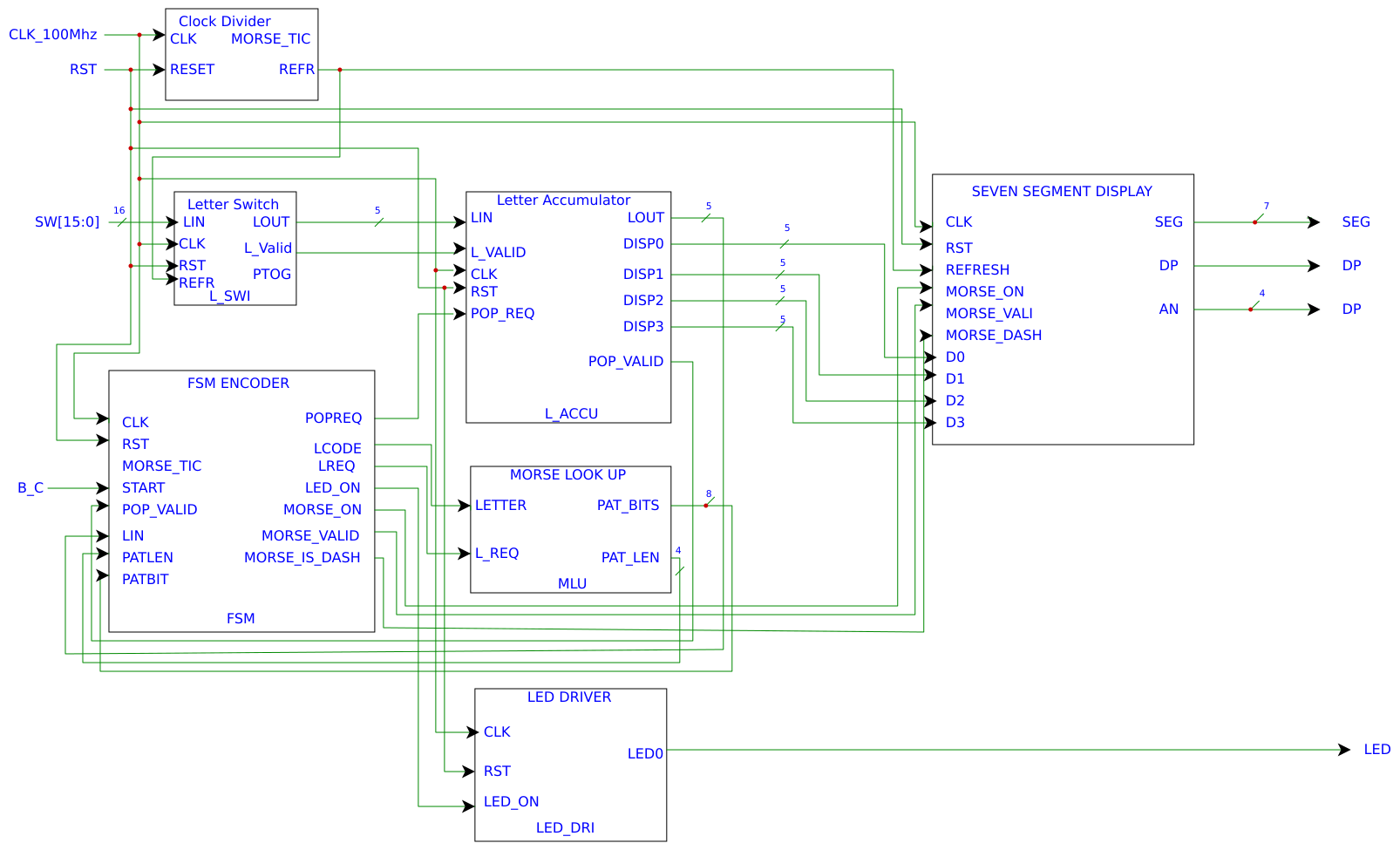Select the SW[15:0] input label
1400x850 pixels.
click(x=67, y=222)
